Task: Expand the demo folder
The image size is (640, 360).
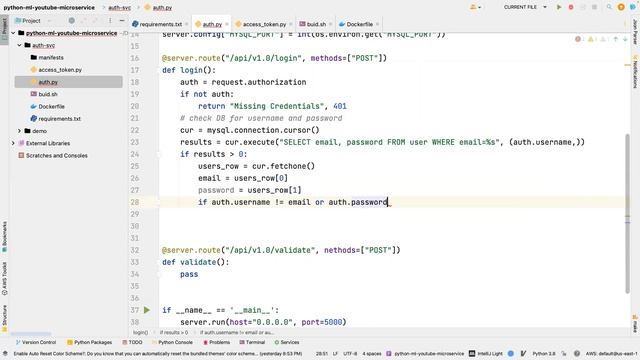Action: (19, 131)
